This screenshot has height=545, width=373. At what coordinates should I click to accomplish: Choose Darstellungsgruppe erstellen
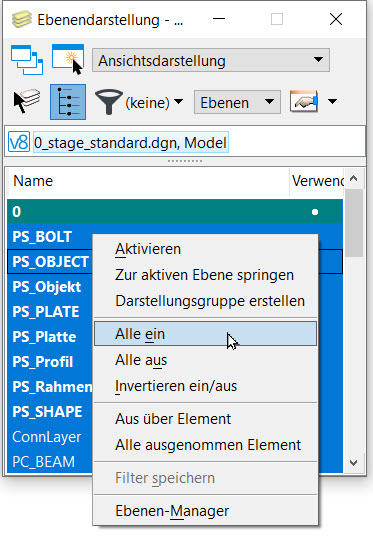point(205,301)
